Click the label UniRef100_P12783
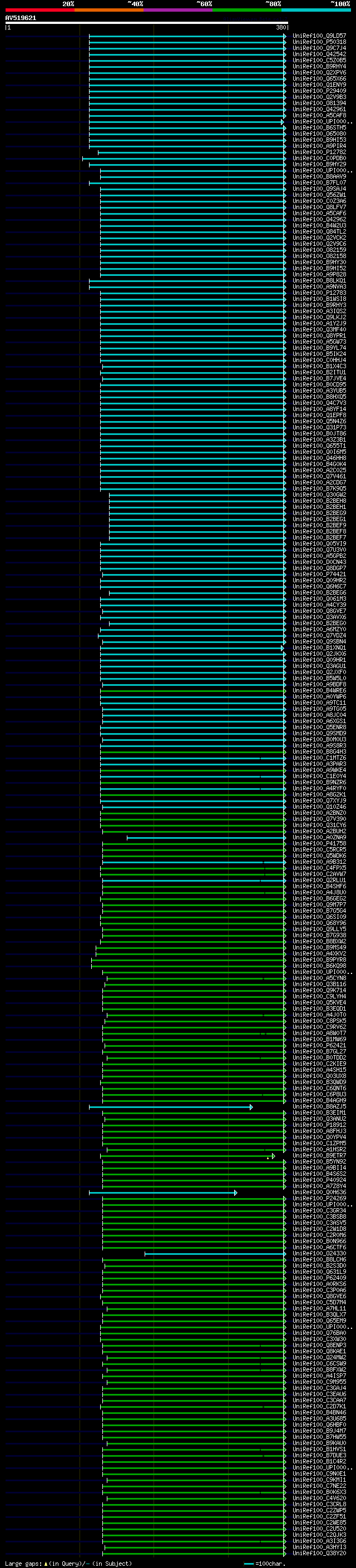The image size is (356, 1568). click(x=319, y=293)
